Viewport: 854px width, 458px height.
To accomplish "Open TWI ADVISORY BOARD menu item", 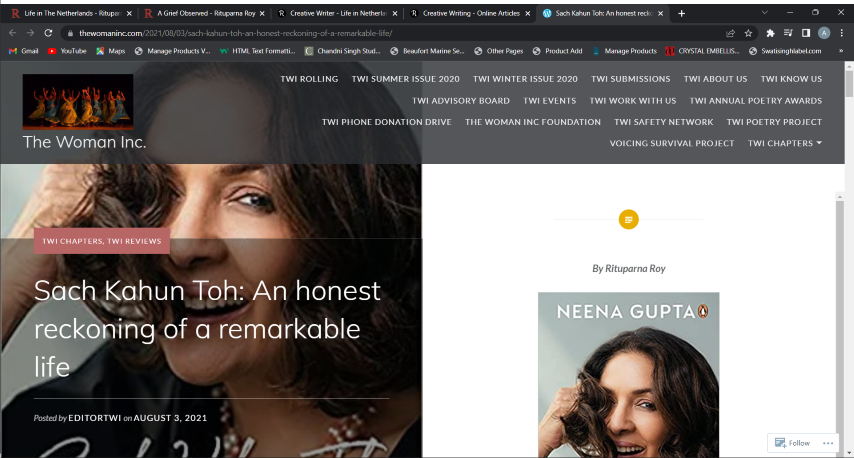I will click(461, 101).
